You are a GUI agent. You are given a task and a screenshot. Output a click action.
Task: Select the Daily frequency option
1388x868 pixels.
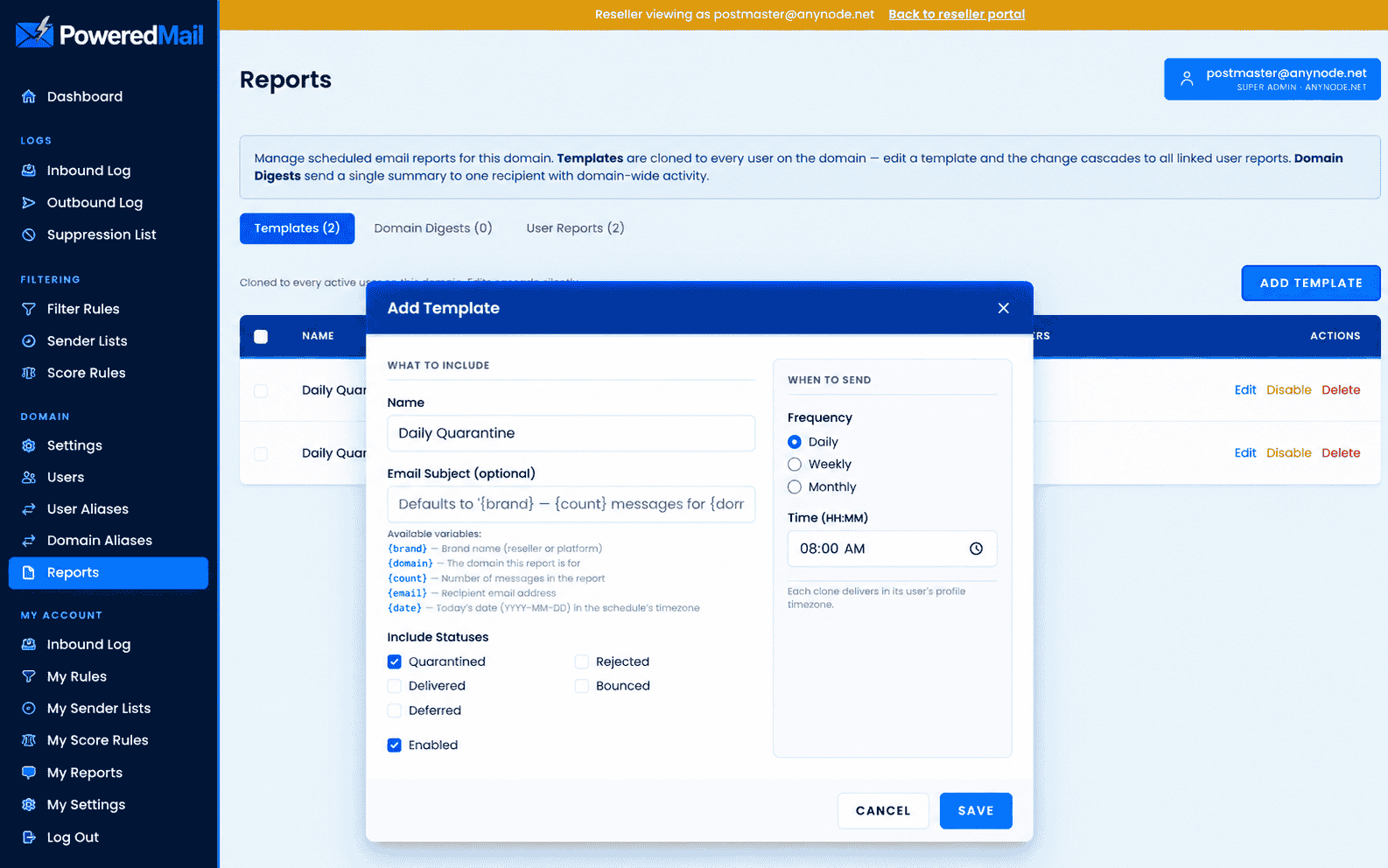pyautogui.click(x=795, y=442)
